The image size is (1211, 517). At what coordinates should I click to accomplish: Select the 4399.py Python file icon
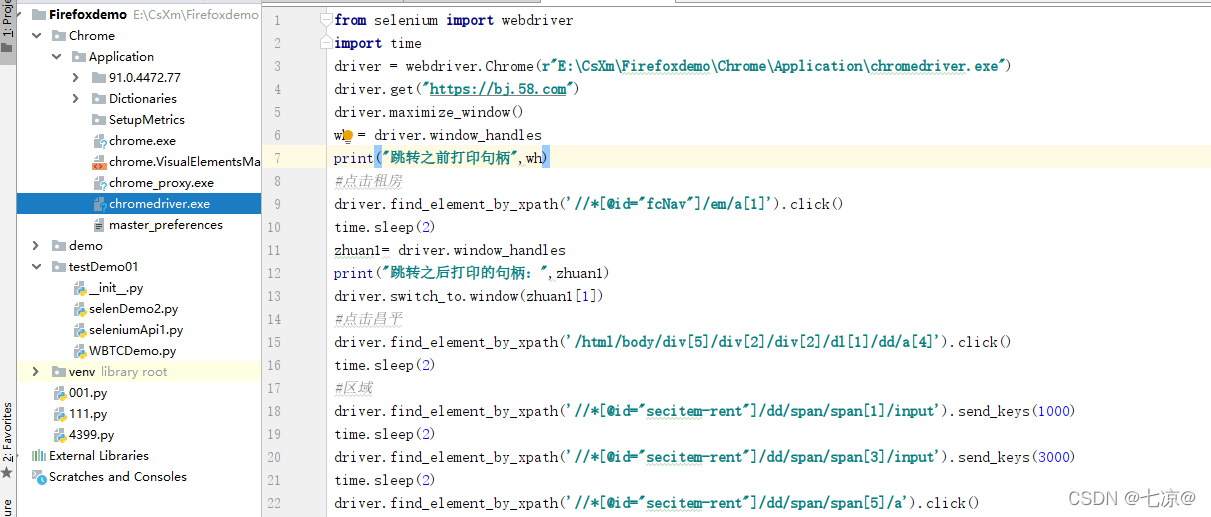coord(60,435)
